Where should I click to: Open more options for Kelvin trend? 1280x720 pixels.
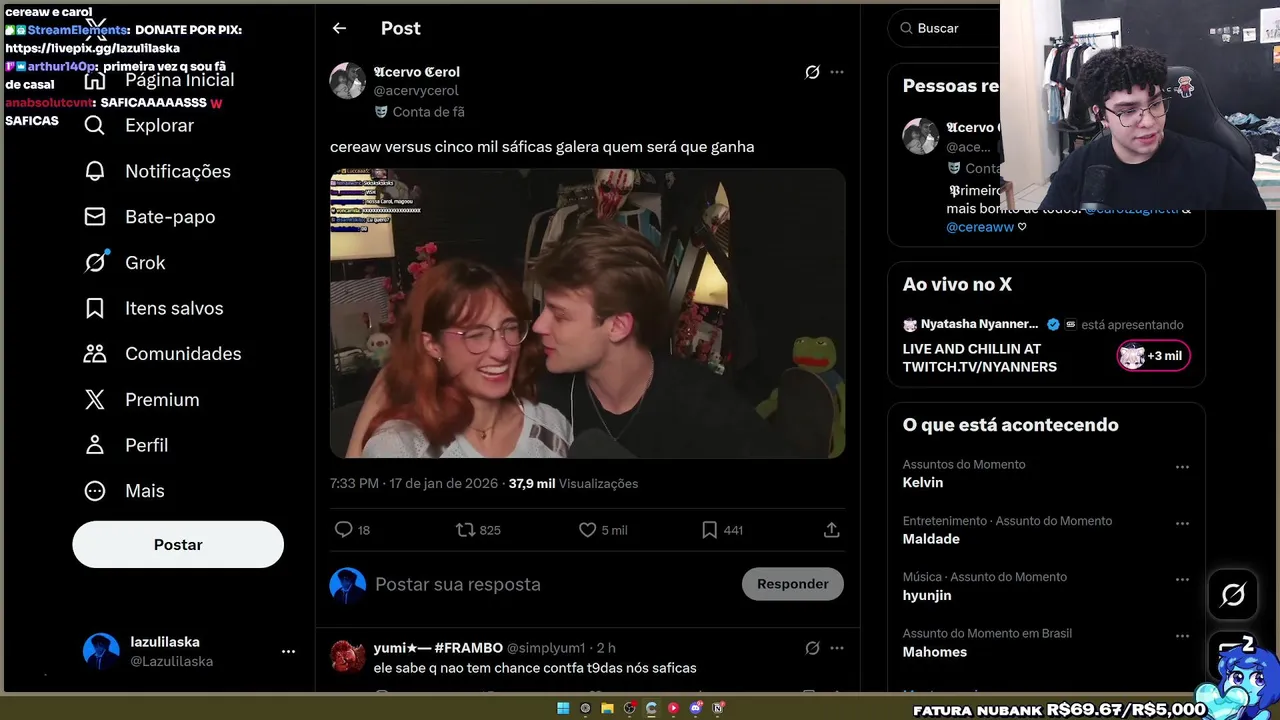pyautogui.click(x=1182, y=467)
